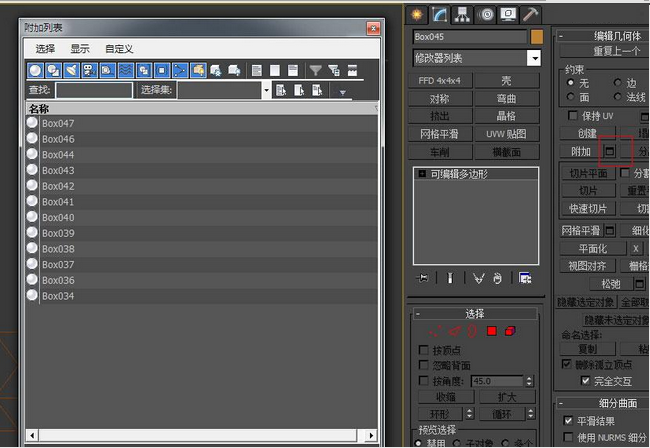Adjust the 按角度 45.0 spinner

click(x=529, y=381)
